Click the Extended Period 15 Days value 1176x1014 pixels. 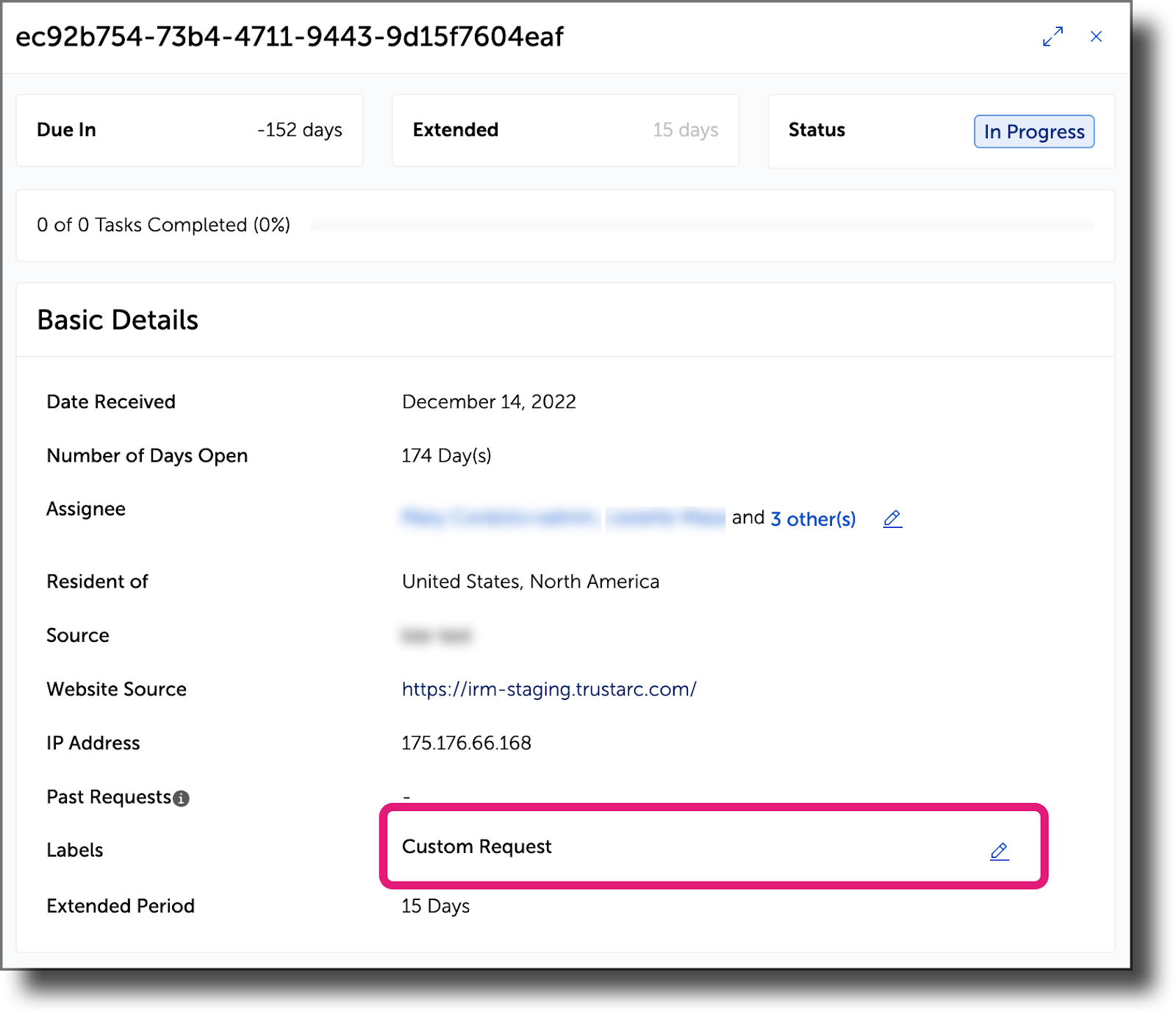tap(434, 906)
